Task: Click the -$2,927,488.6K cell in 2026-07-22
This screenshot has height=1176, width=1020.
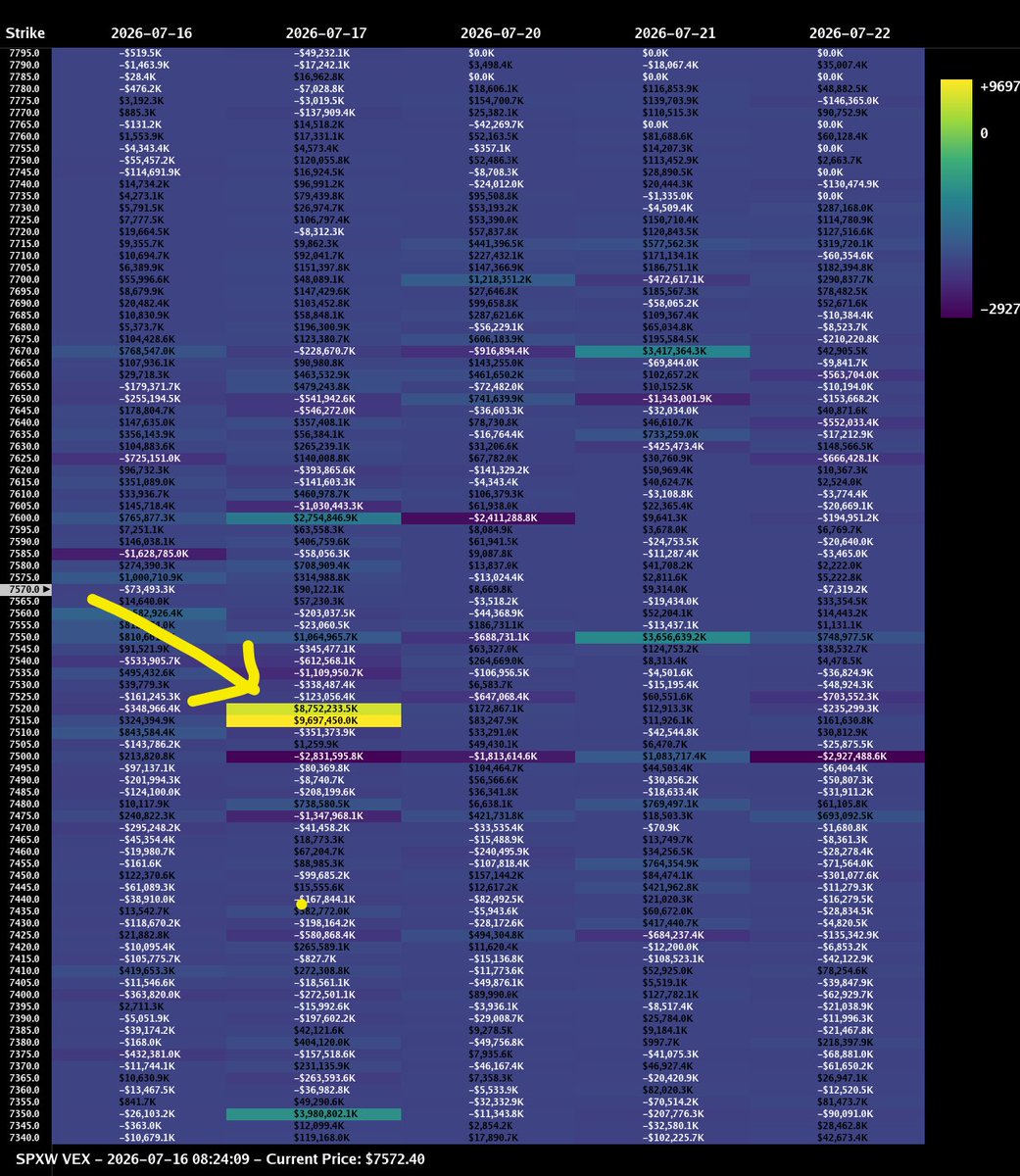Action: click(x=838, y=757)
